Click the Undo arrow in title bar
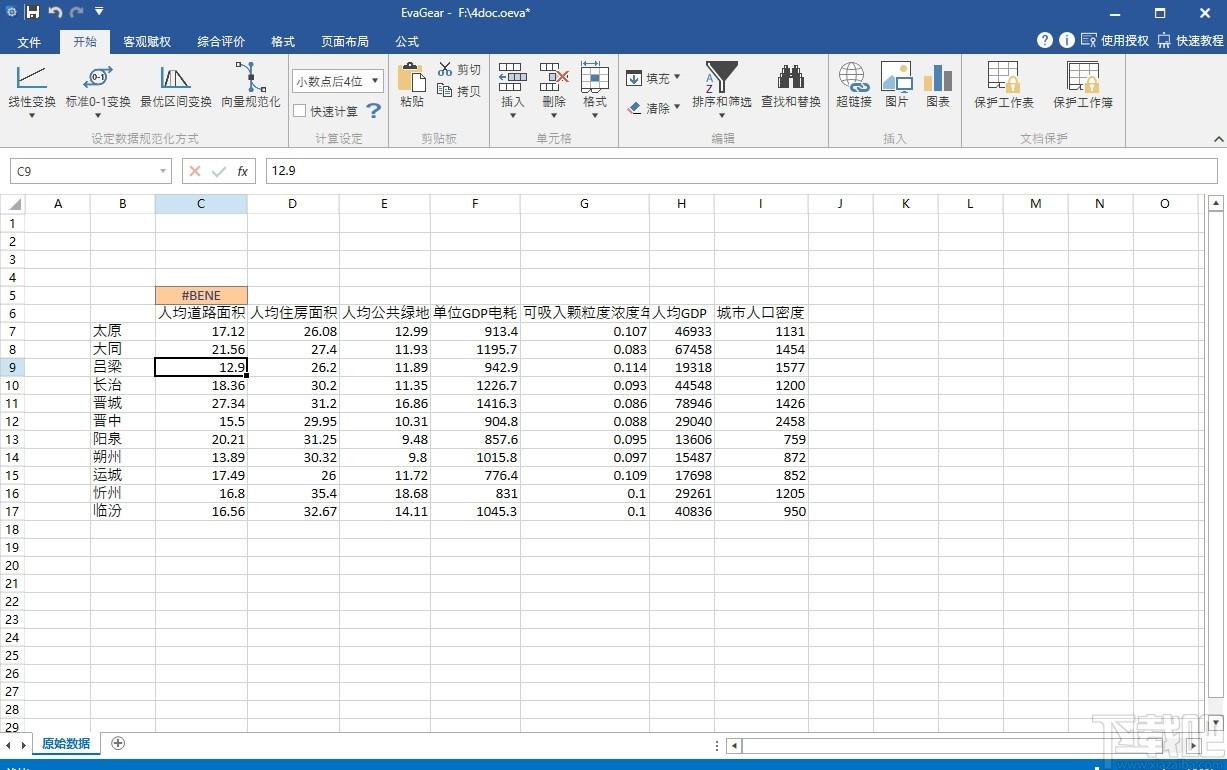 tap(55, 13)
